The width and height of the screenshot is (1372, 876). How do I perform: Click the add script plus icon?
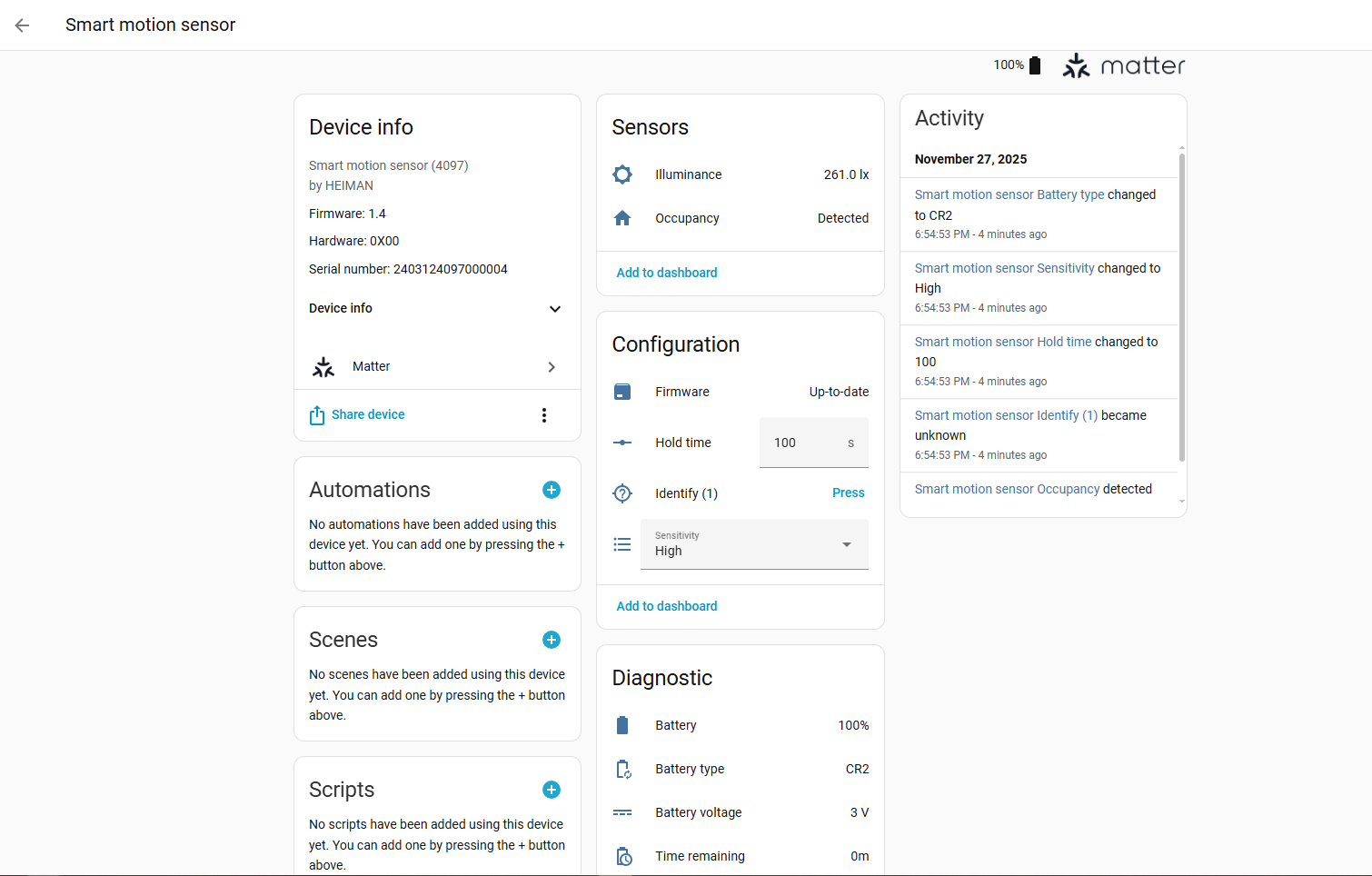point(552,790)
